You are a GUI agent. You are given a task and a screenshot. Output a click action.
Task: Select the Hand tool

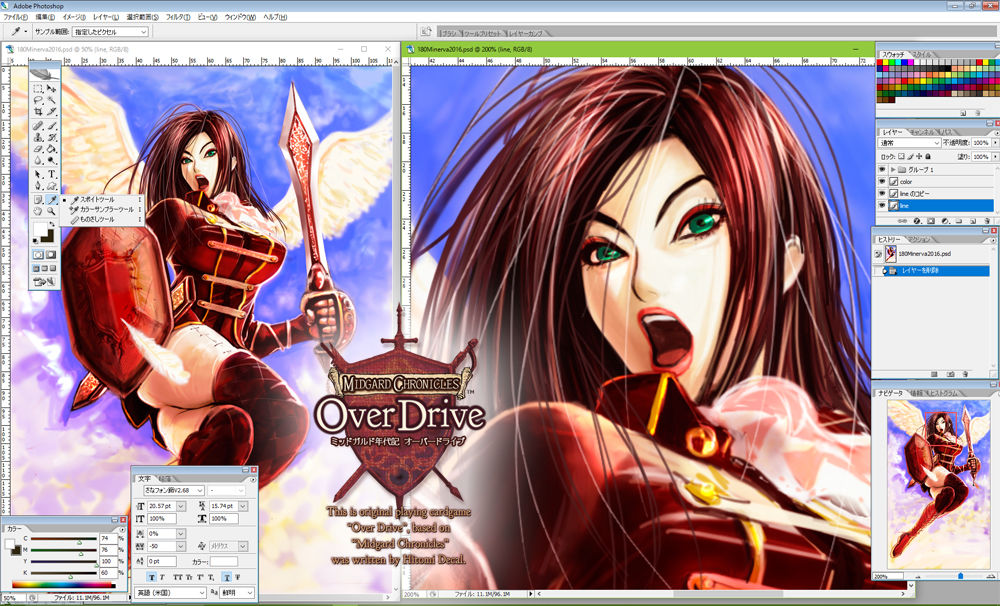pyautogui.click(x=38, y=211)
